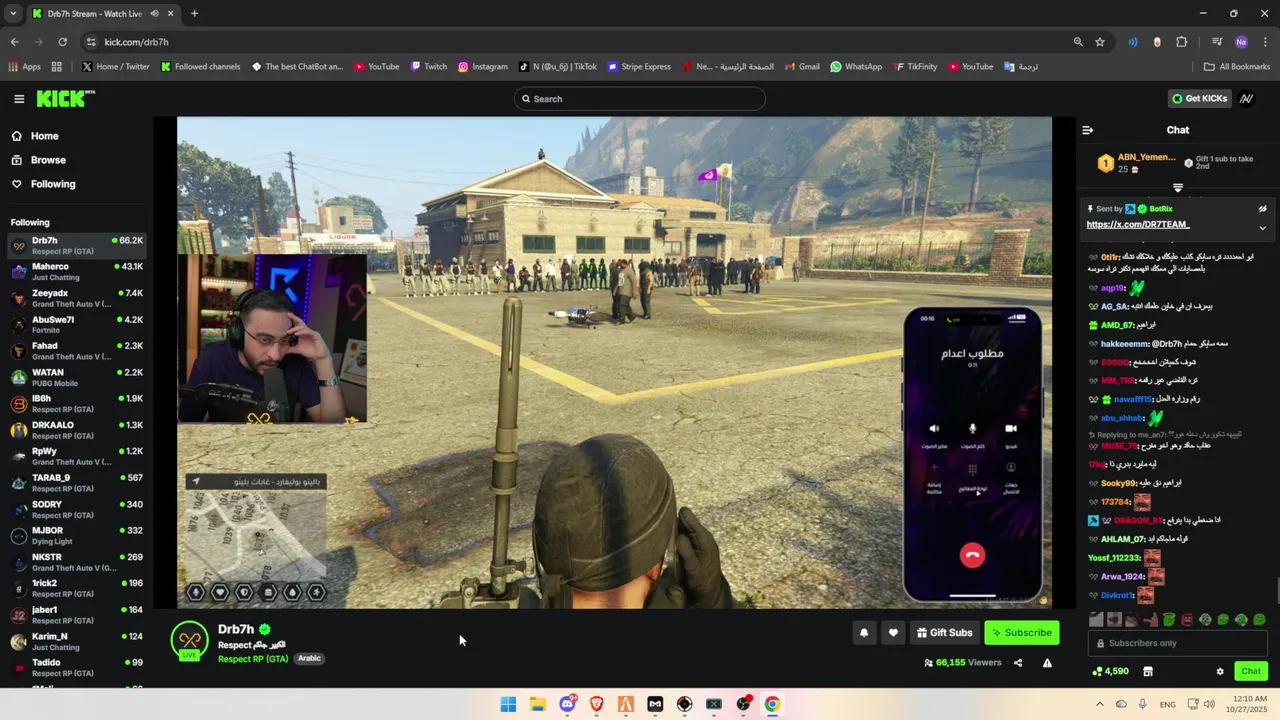
Task: Click the Drb7h streamer avatar
Action: [189, 640]
